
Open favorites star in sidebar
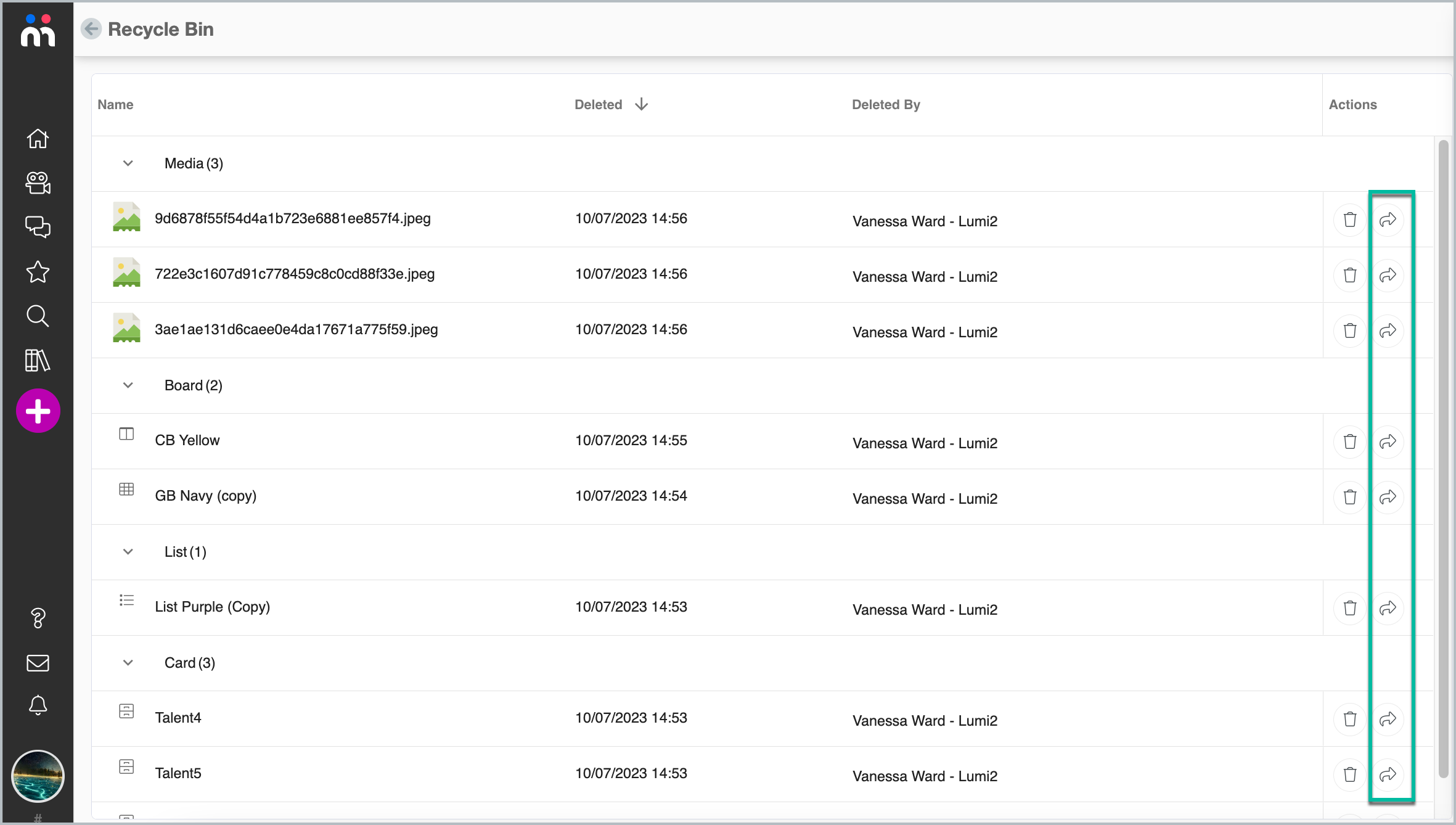[38, 272]
